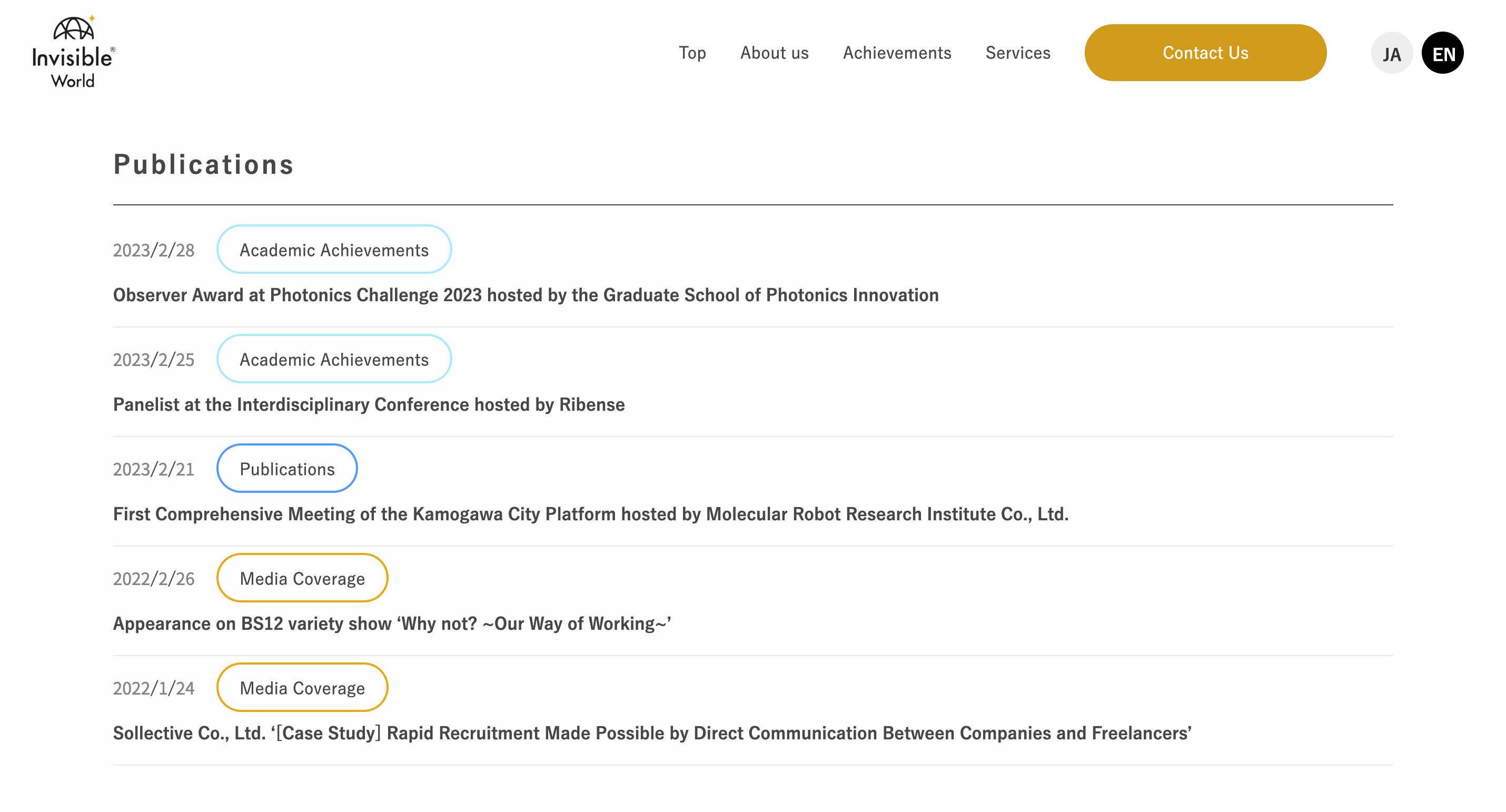Click Media Coverage tag dated 2022/2/26
Image resolution: width=1506 pixels, height=812 pixels.
[x=302, y=578]
